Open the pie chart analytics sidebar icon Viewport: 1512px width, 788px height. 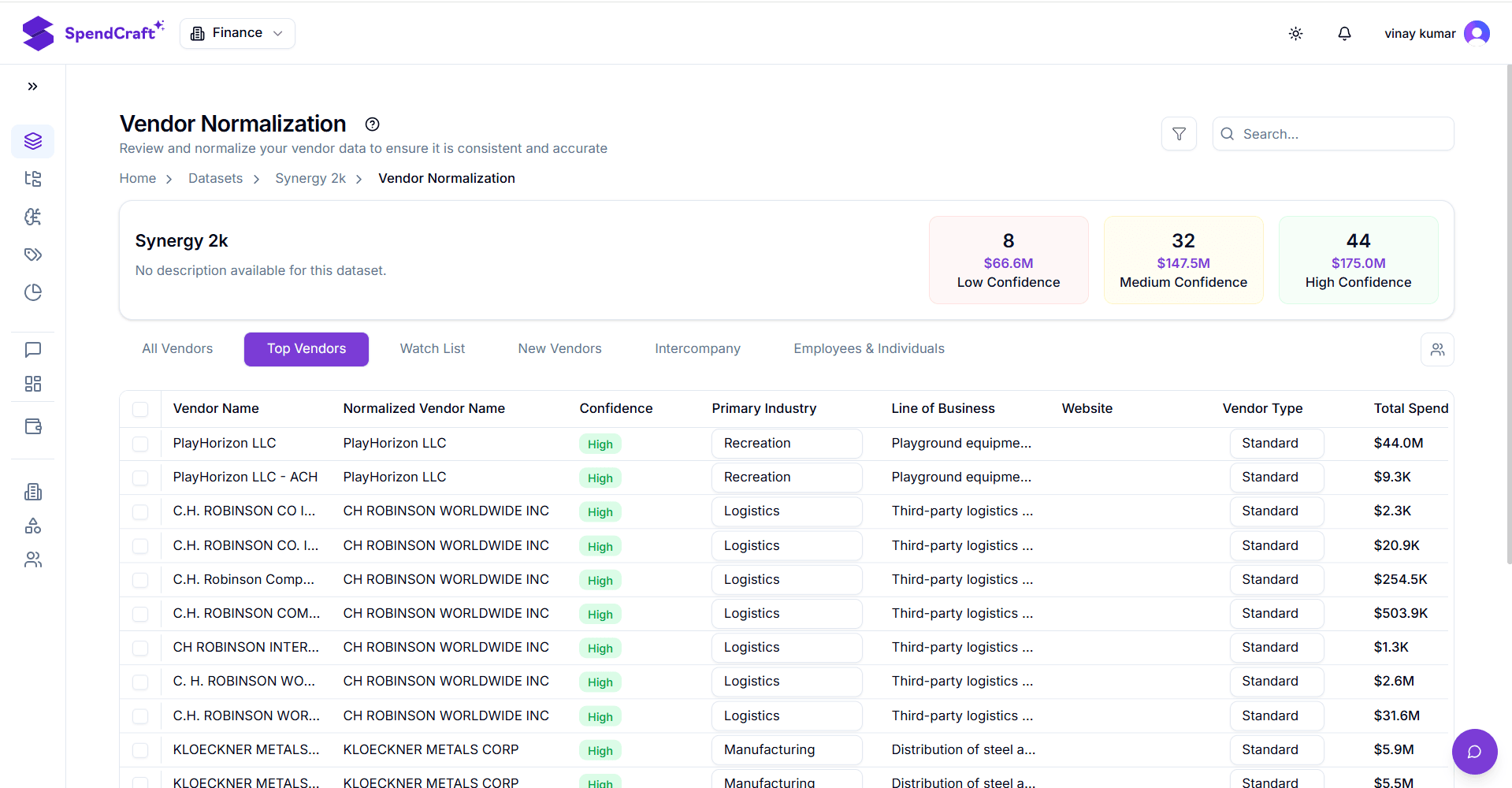[x=32, y=292]
